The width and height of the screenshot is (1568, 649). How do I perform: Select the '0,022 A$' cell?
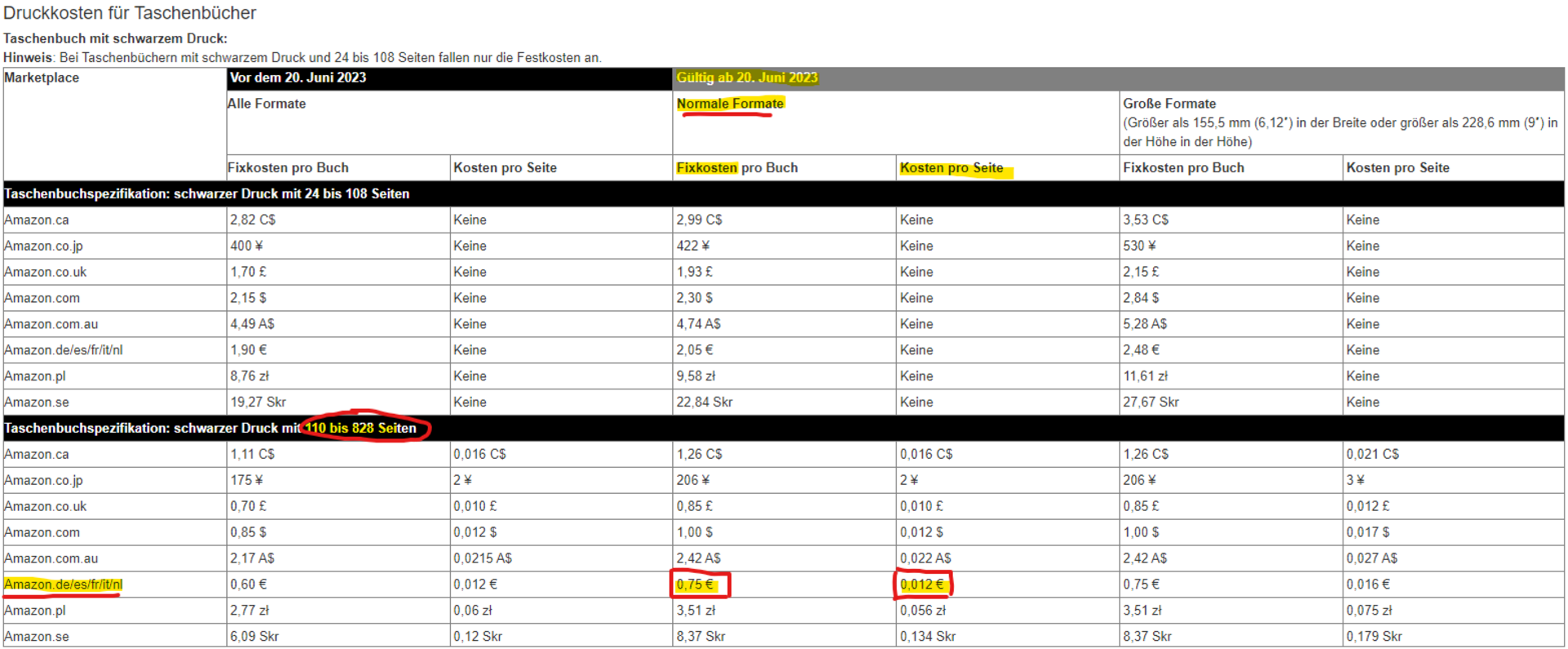pos(1008,558)
